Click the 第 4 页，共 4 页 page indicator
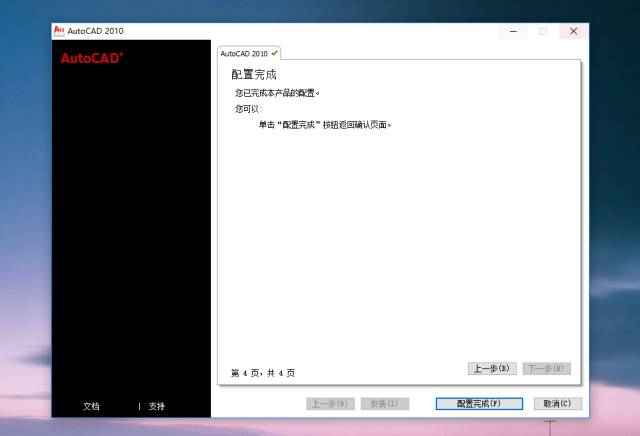This screenshot has height=436, width=640. click(x=263, y=373)
